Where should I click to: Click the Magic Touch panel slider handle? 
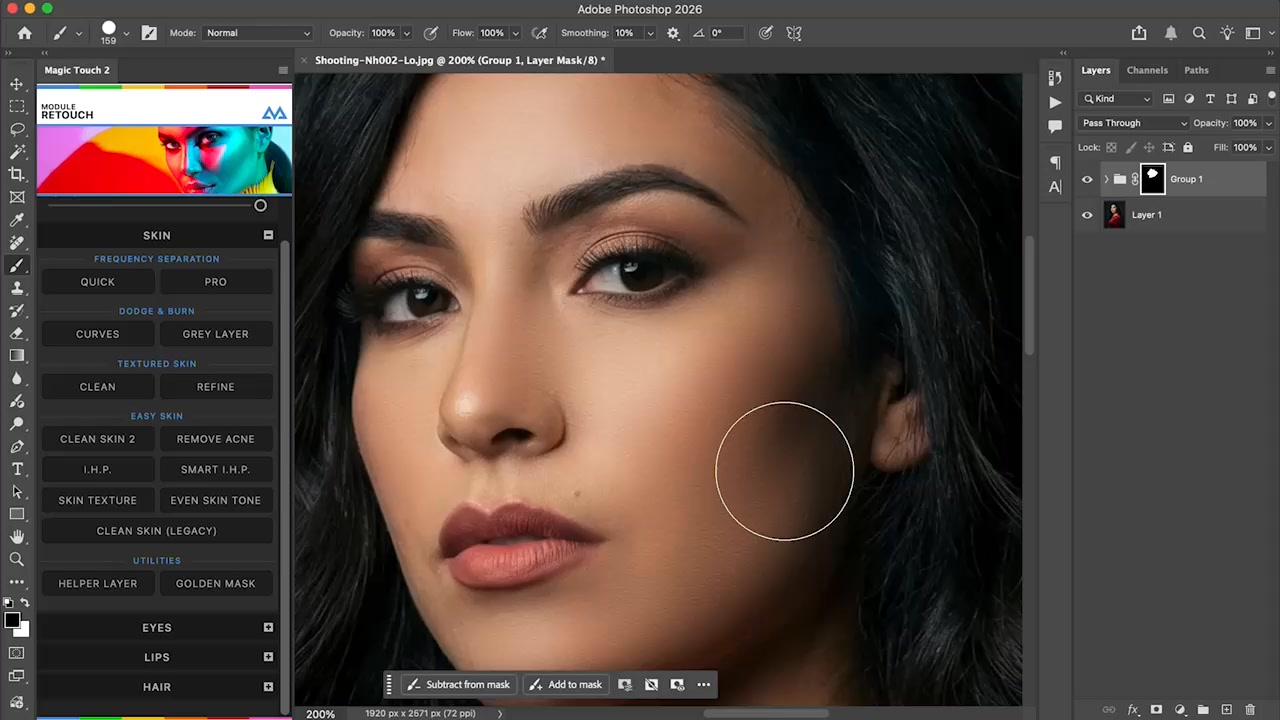click(260, 205)
